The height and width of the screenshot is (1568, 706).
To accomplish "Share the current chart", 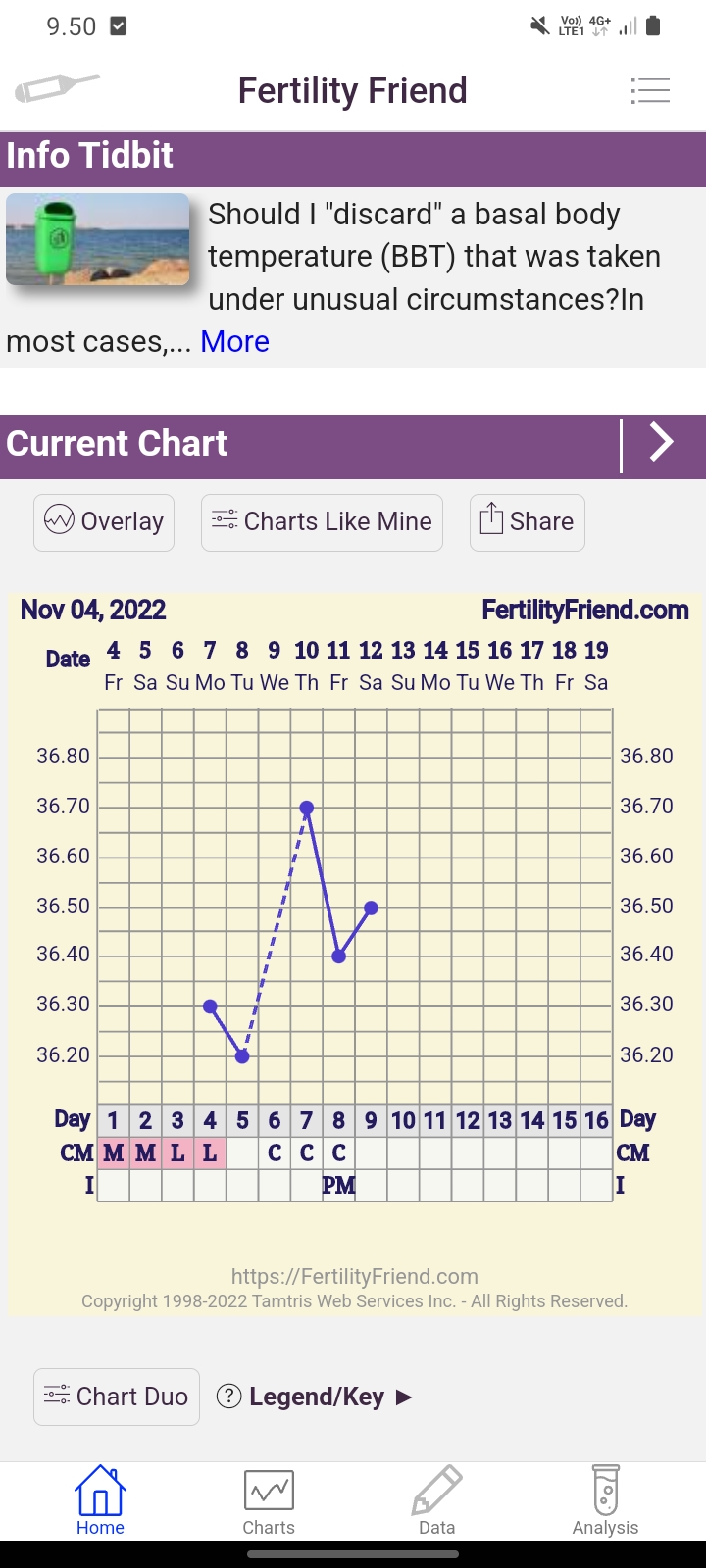I will [x=527, y=521].
